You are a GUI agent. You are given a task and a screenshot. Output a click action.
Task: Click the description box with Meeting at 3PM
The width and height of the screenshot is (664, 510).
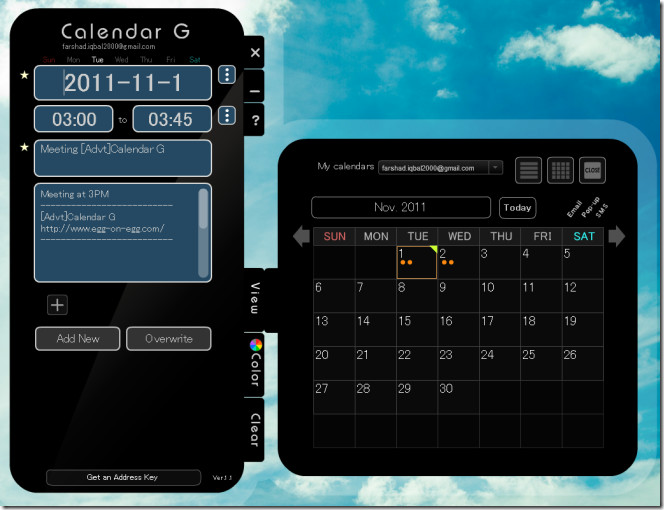(x=123, y=233)
